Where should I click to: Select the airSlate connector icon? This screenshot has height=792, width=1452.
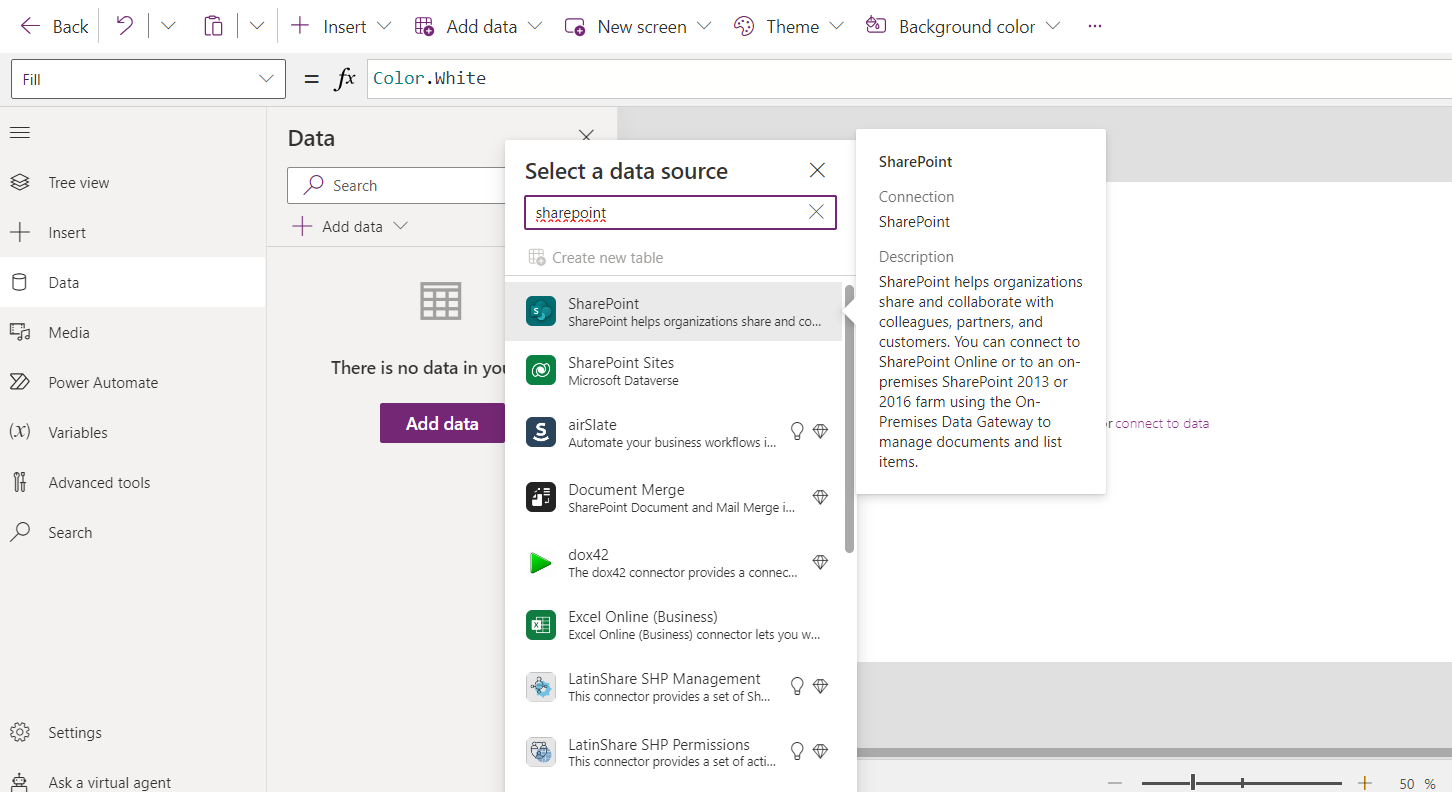tap(541, 432)
